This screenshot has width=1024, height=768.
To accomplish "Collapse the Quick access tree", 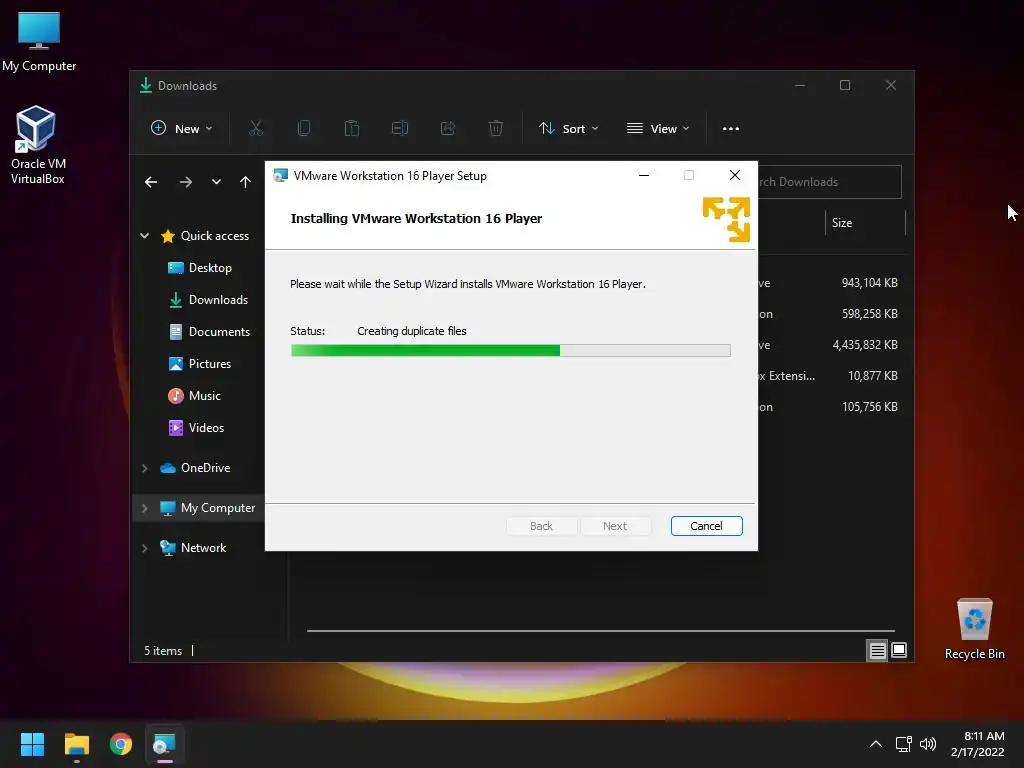I will coord(144,236).
